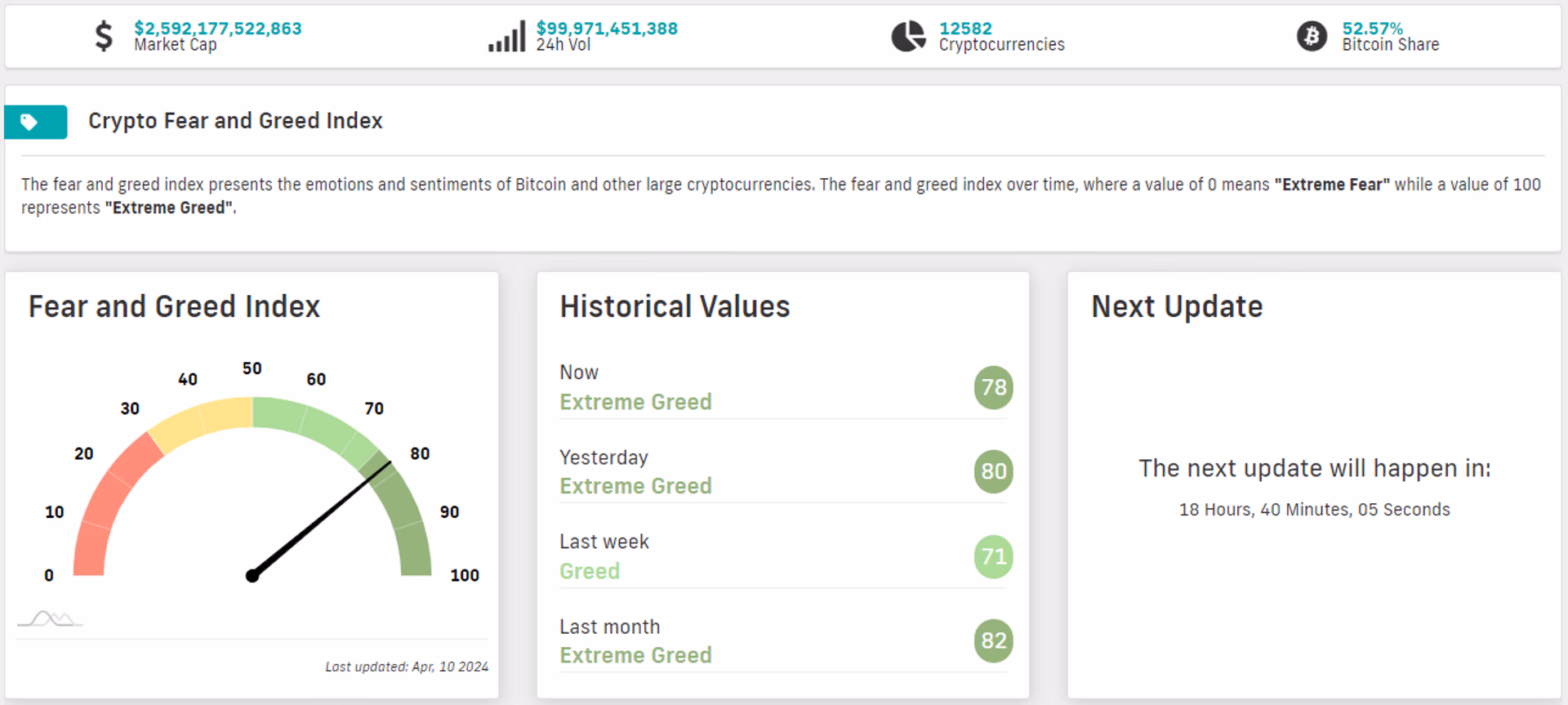Click the 52.57% Bitcoin Share value
The image size is (1568, 705).
[1372, 29]
